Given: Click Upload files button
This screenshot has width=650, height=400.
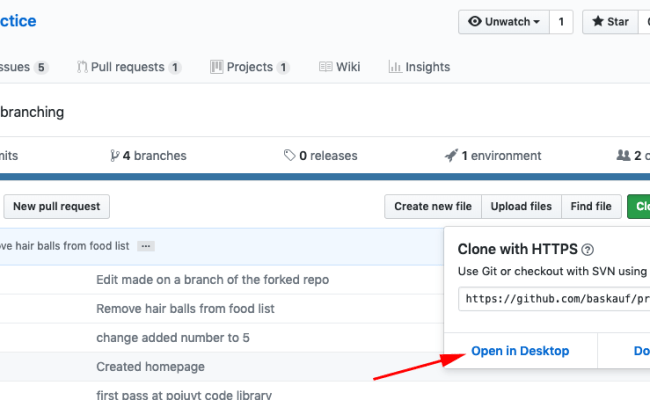Looking at the screenshot, I should (x=521, y=206).
